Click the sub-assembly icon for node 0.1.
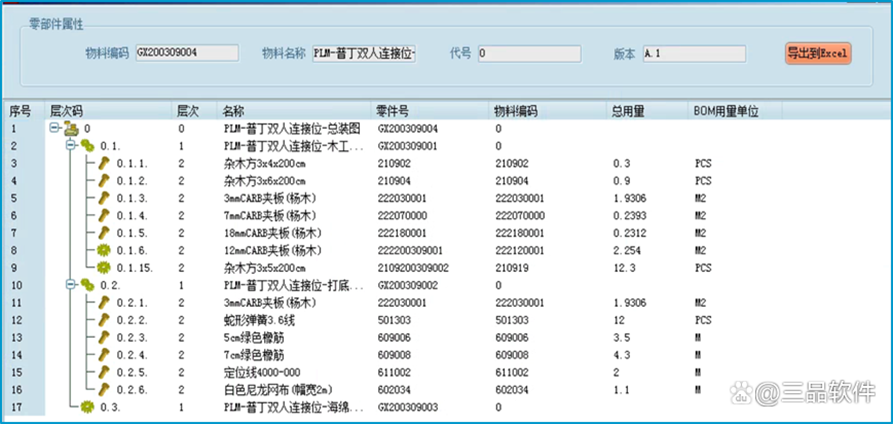 (x=88, y=146)
